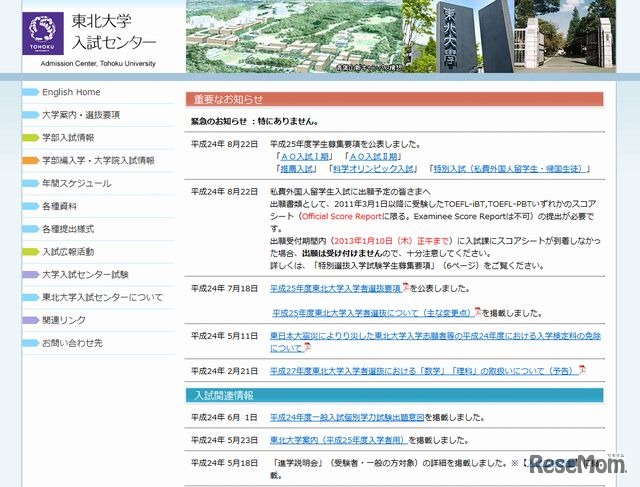Click the university gate photo
The image size is (640, 487).
565,36
